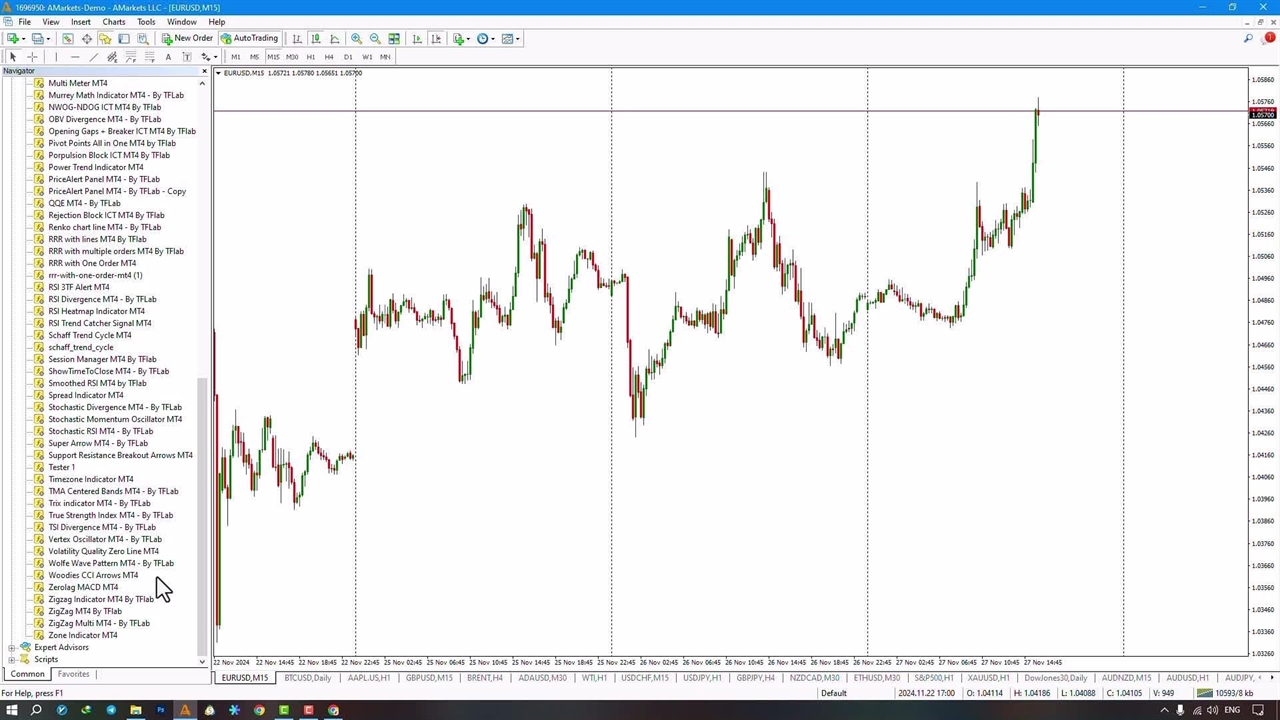Click the Tile Windows icon

(394, 39)
